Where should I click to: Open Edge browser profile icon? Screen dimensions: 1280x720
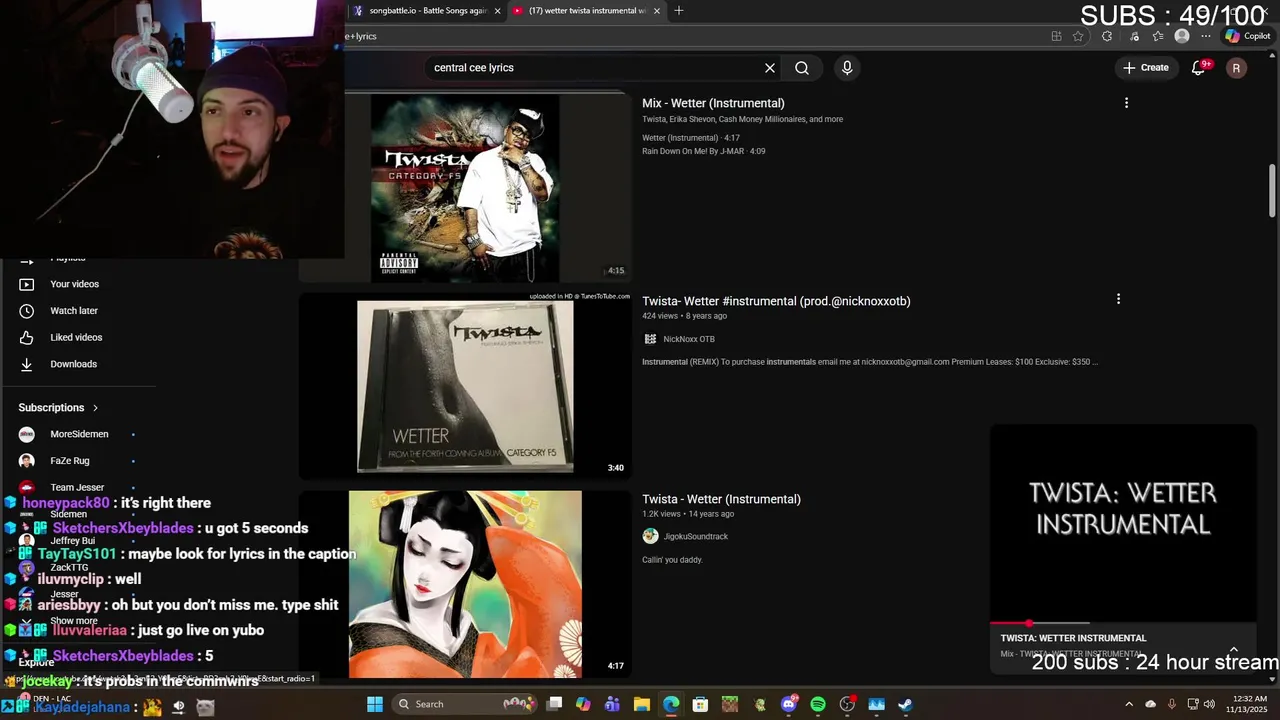point(1182,36)
